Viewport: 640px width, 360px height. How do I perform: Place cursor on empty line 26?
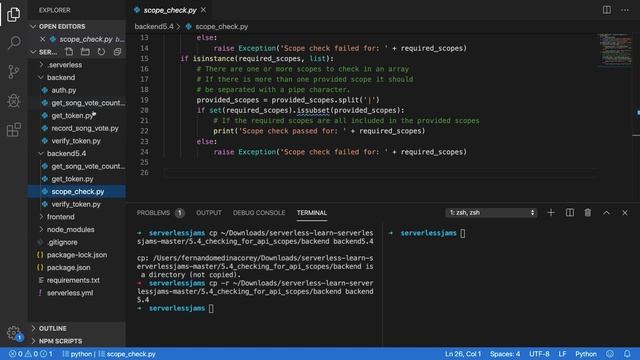click(380, 173)
